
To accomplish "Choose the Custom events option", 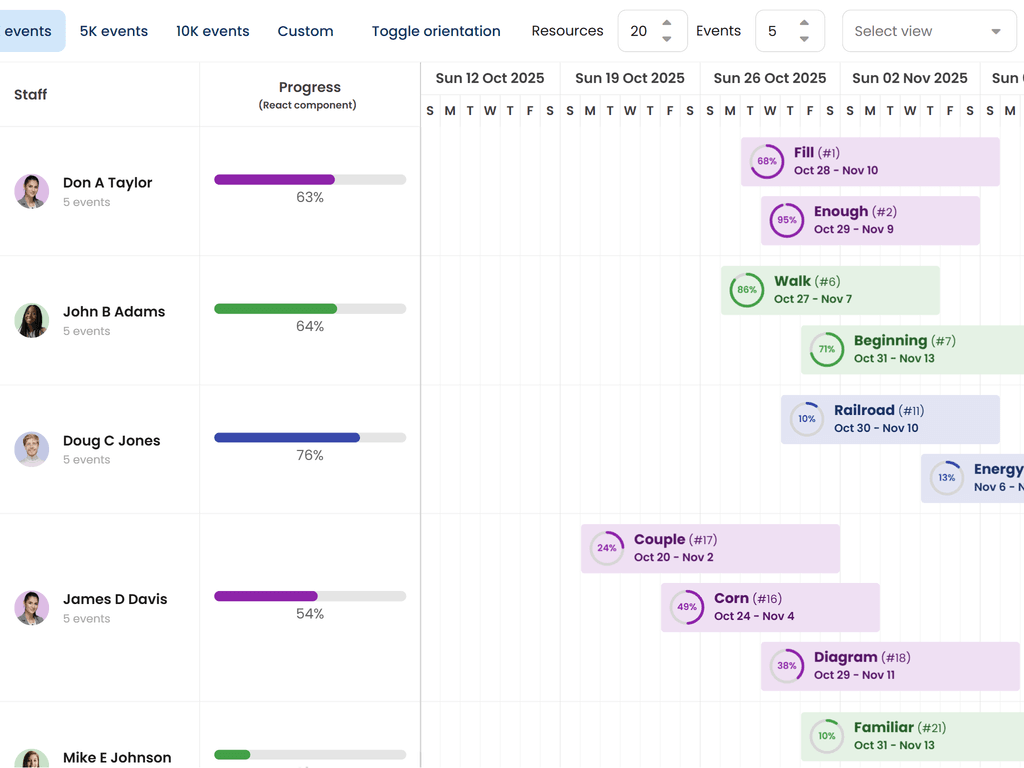I will click(305, 31).
